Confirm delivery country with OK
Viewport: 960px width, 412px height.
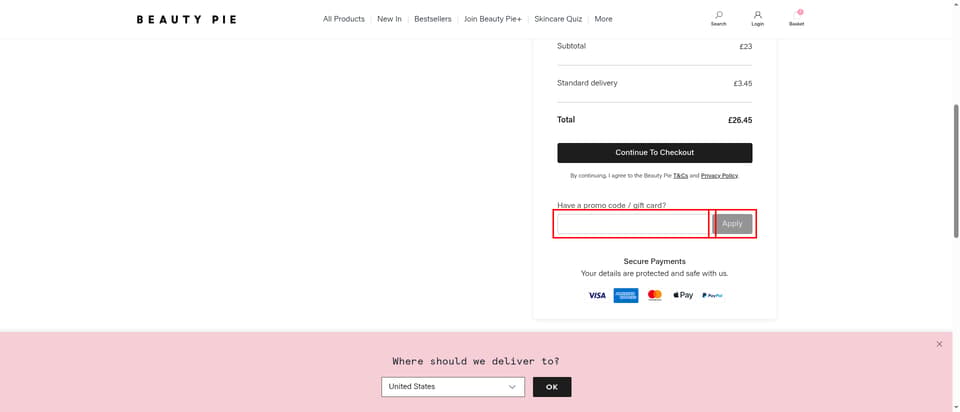pyautogui.click(x=552, y=387)
